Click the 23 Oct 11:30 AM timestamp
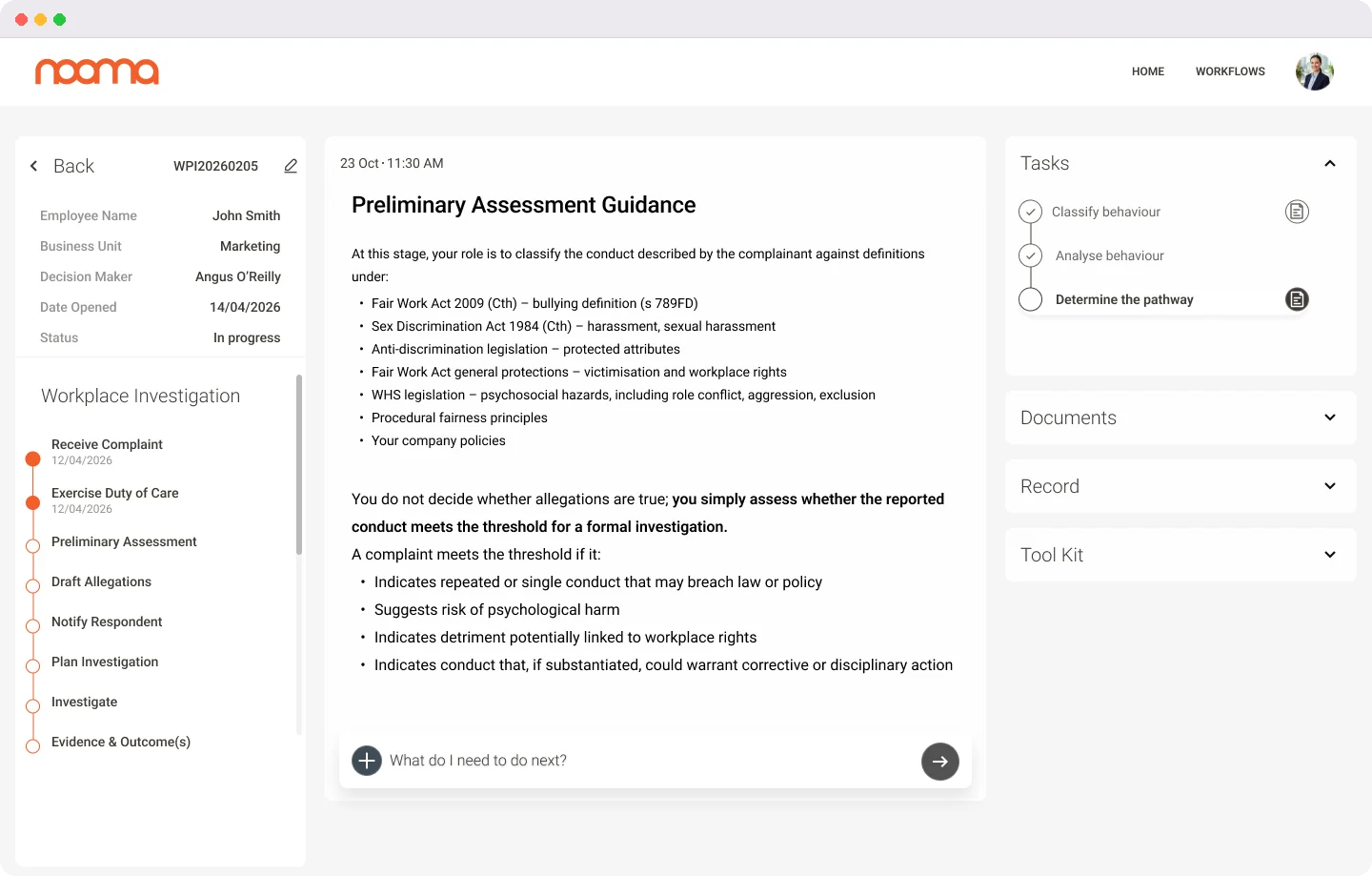This screenshot has height=876, width=1372. 392,163
